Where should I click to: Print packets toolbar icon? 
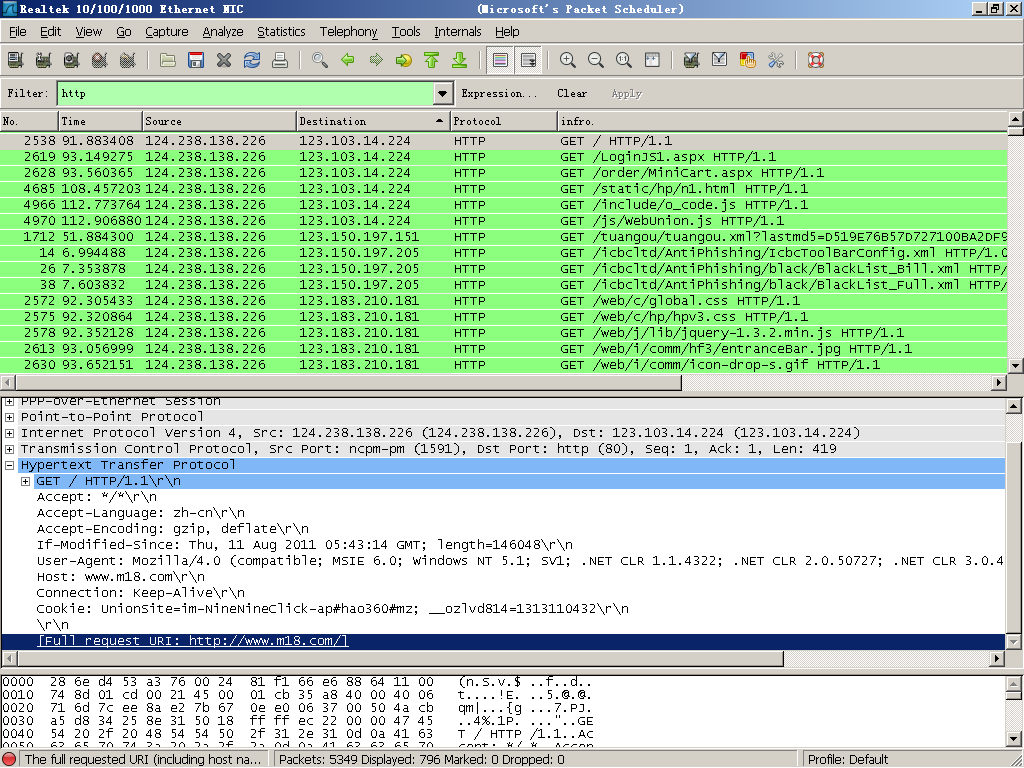coord(280,60)
